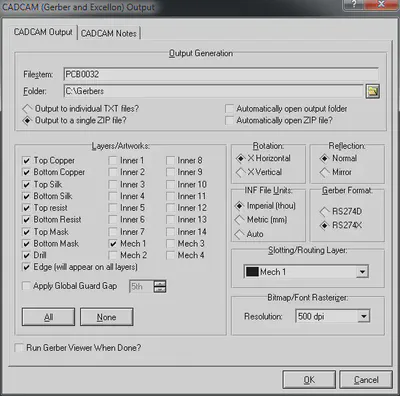
Task: Check the Inner 10 layer
Action: pos(170,184)
